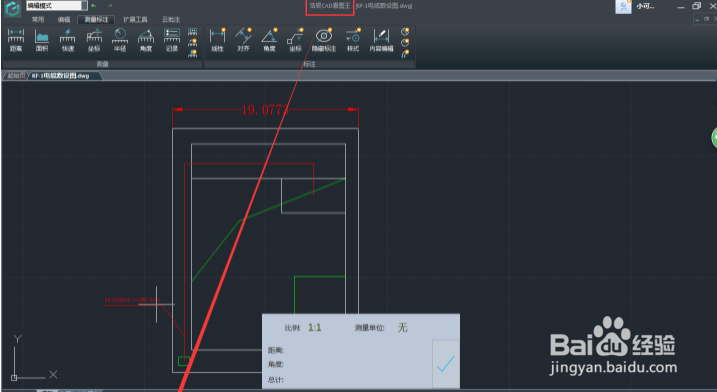
Task: Click the 无 measurement unit value
Action: (x=402, y=328)
